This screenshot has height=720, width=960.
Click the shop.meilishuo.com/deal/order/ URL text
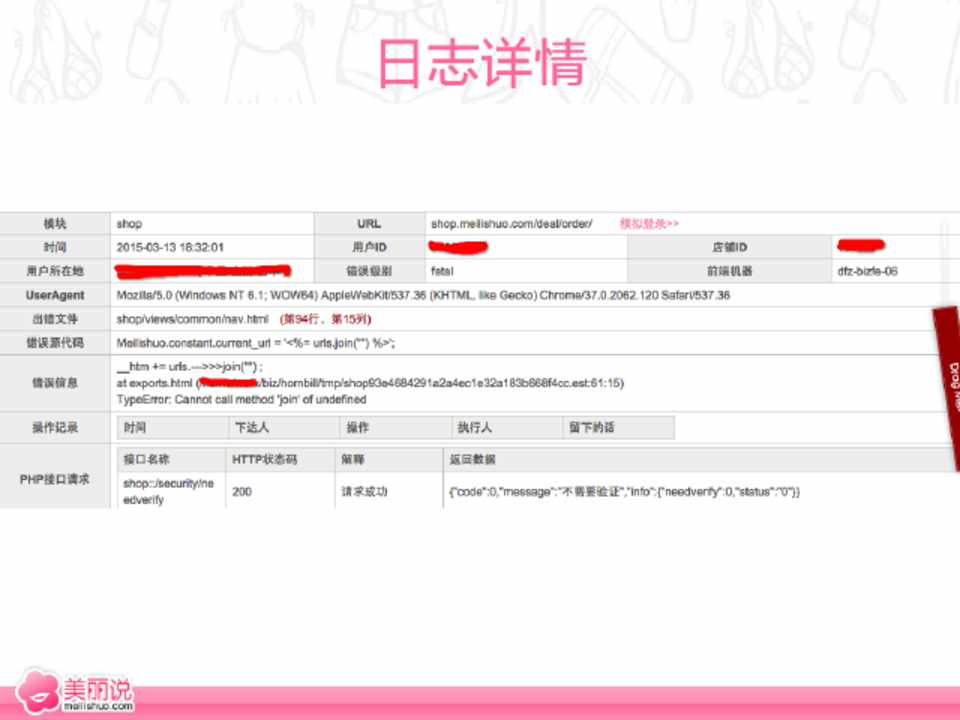[511, 224]
